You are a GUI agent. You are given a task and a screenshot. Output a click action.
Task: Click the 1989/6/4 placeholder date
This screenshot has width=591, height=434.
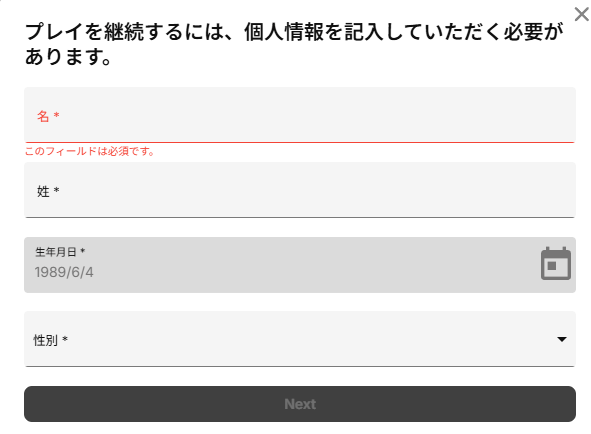[x=64, y=272]
